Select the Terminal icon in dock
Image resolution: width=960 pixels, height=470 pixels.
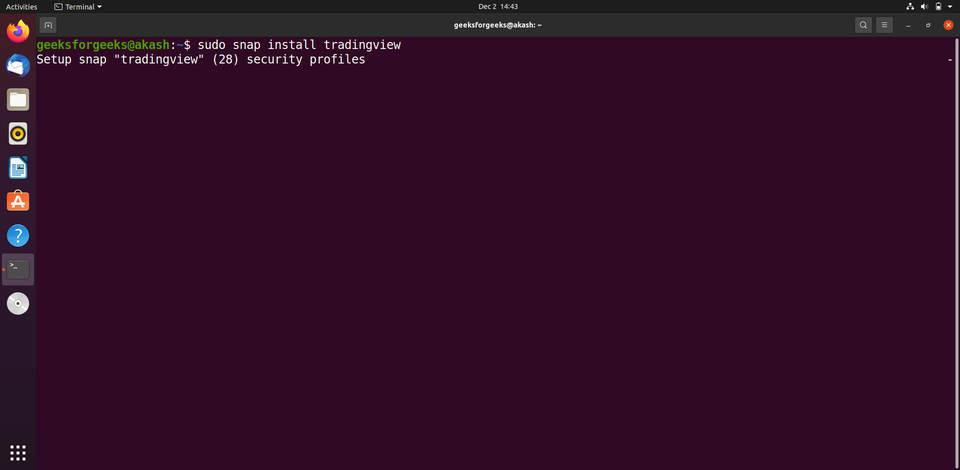(x=18, y=269)
